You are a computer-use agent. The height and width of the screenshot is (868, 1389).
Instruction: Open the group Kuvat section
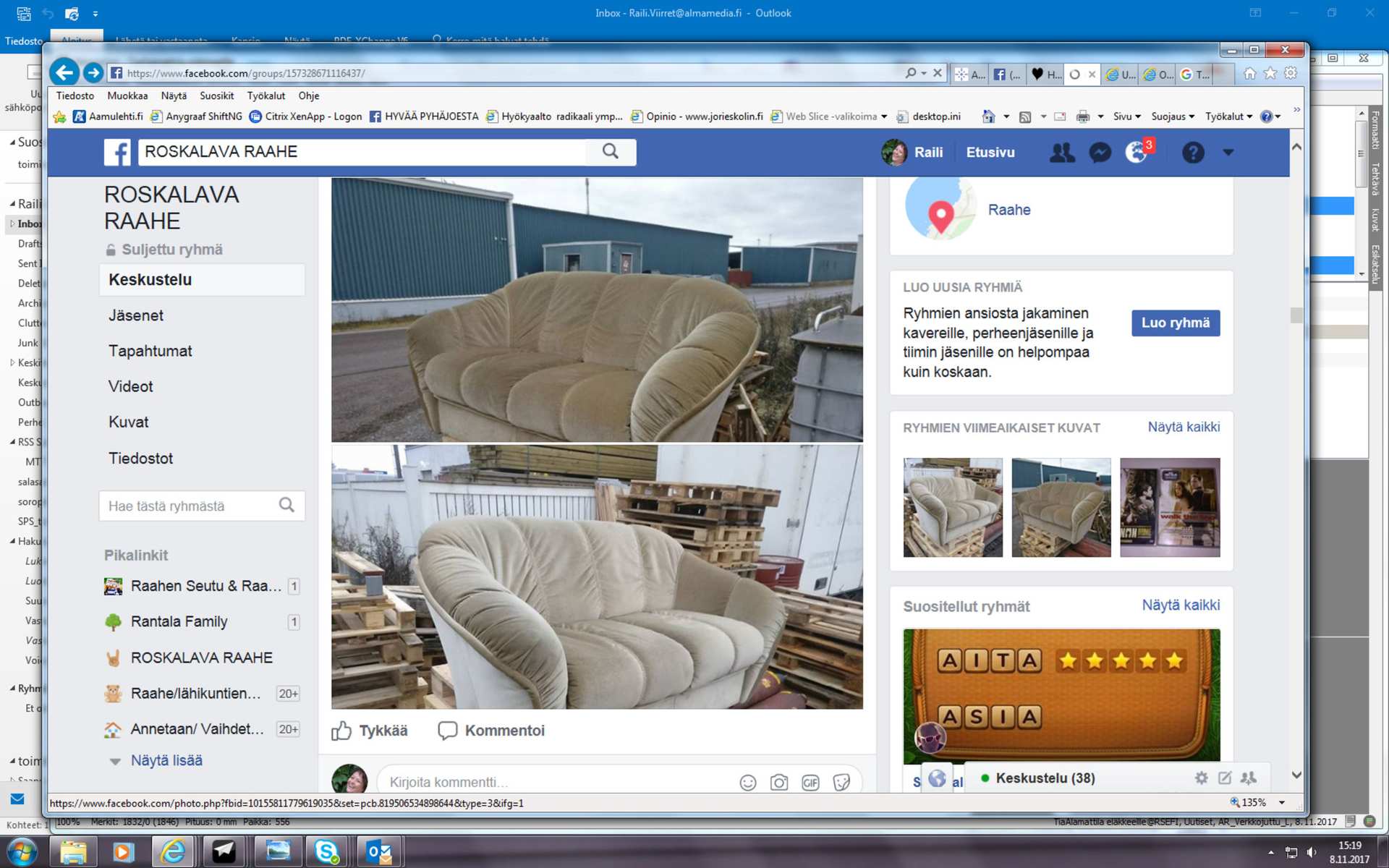tap(129, 422)
